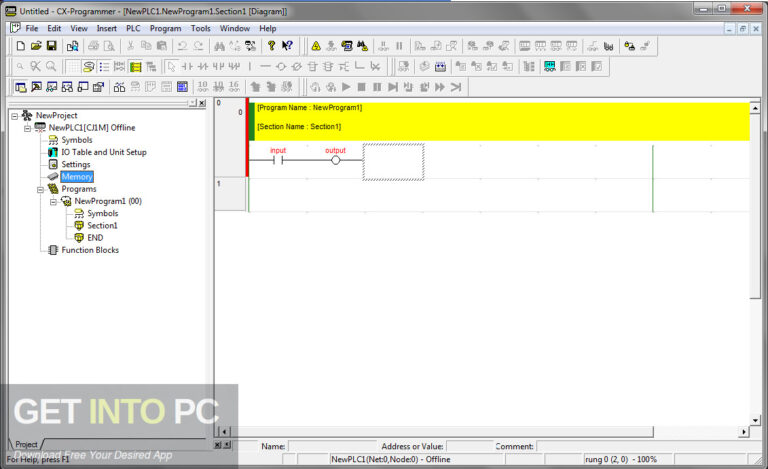Toggle the watch window icon
This screenshot has width=768, height=469.
coord(52,87)
